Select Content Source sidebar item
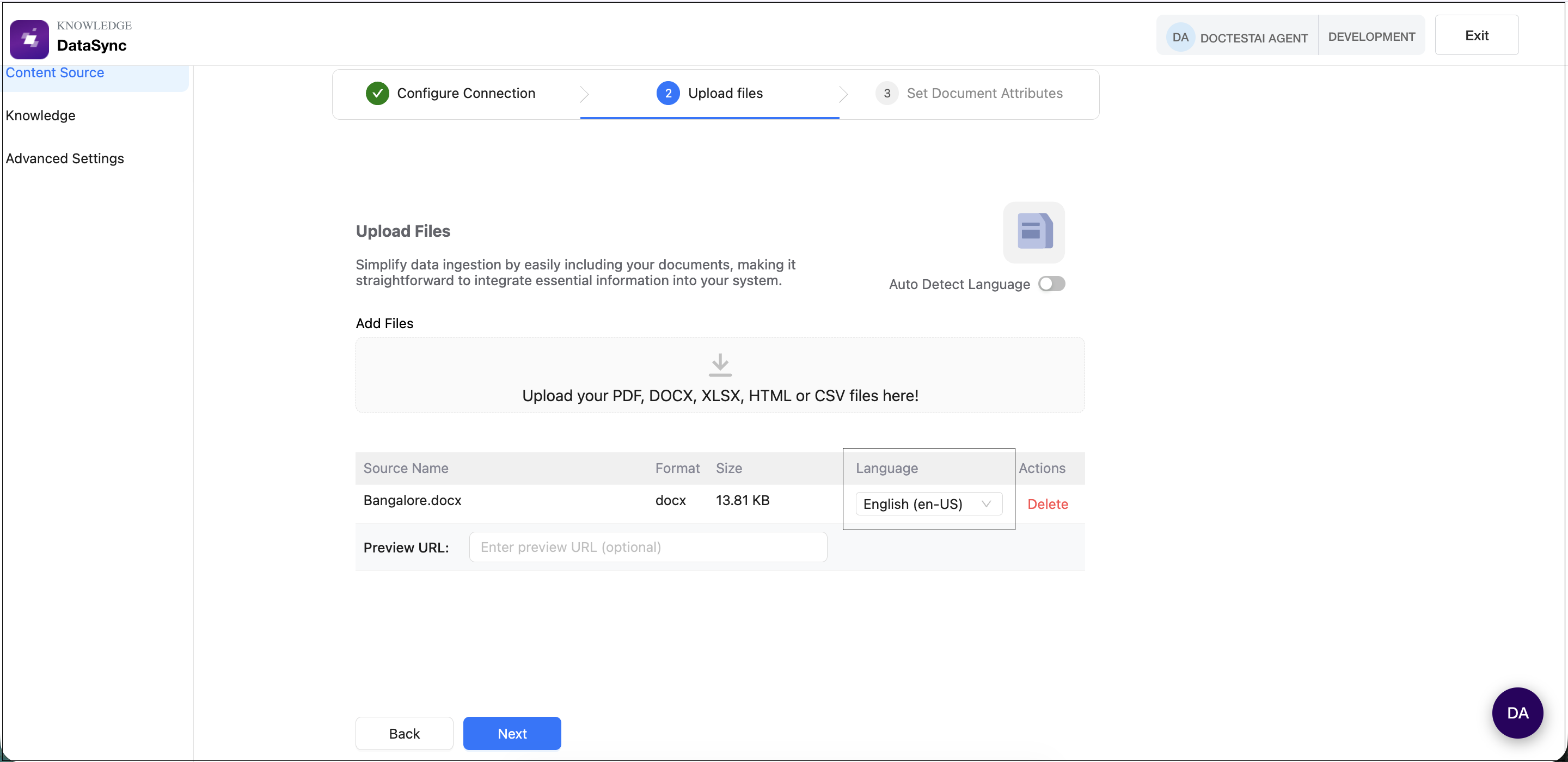Screen dimensions: 1568x762 tap(55, 73)
